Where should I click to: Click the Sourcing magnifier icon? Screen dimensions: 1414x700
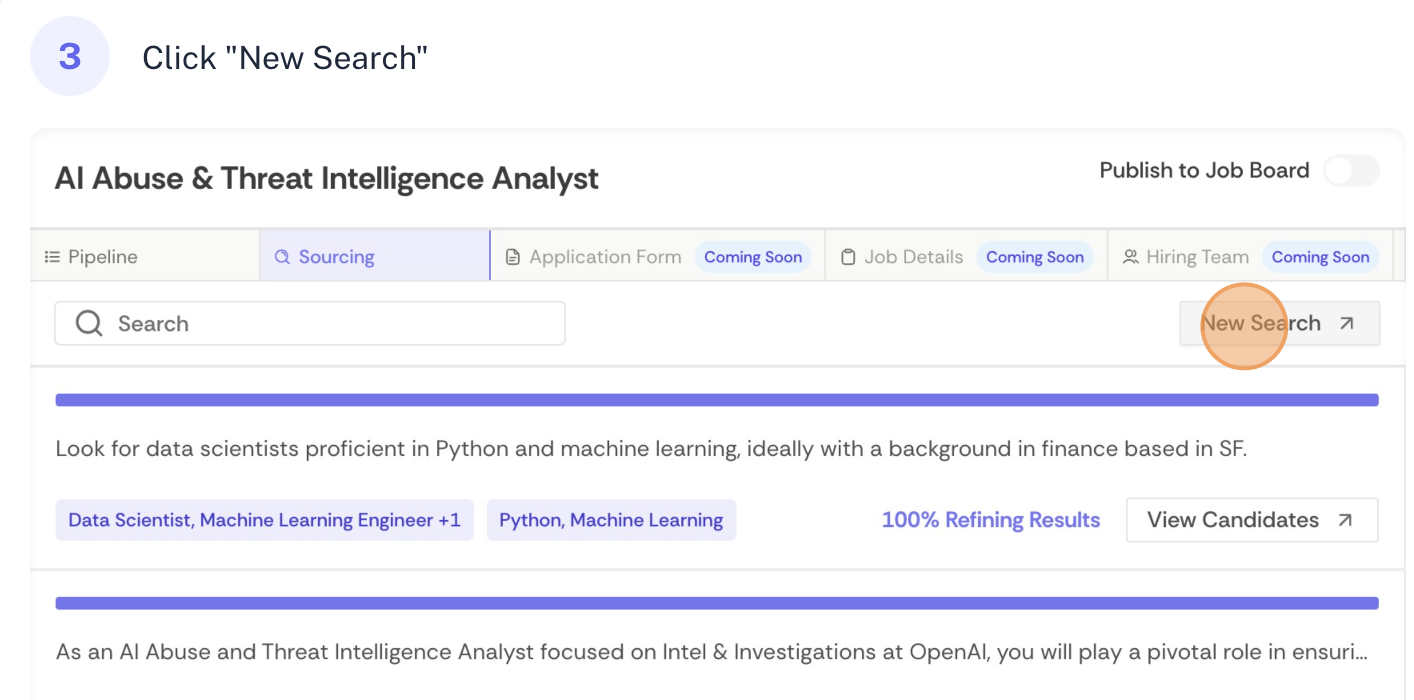tap(281, 256)
